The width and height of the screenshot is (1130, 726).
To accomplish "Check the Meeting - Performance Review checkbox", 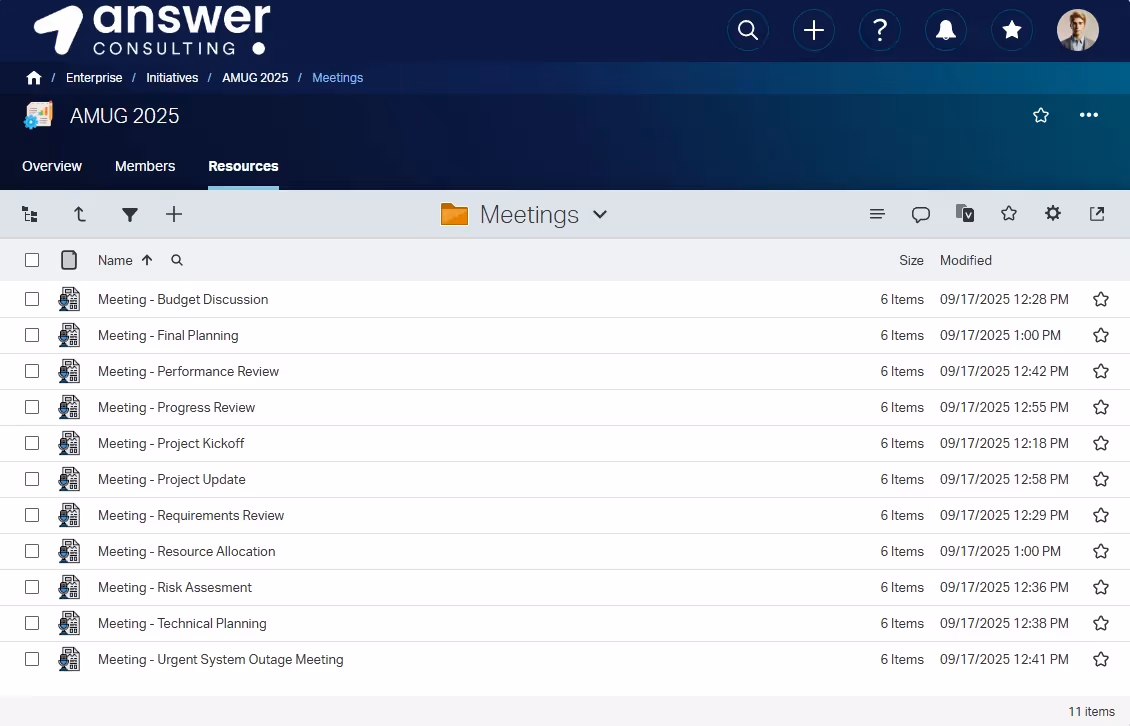I will tap(32, 371).
